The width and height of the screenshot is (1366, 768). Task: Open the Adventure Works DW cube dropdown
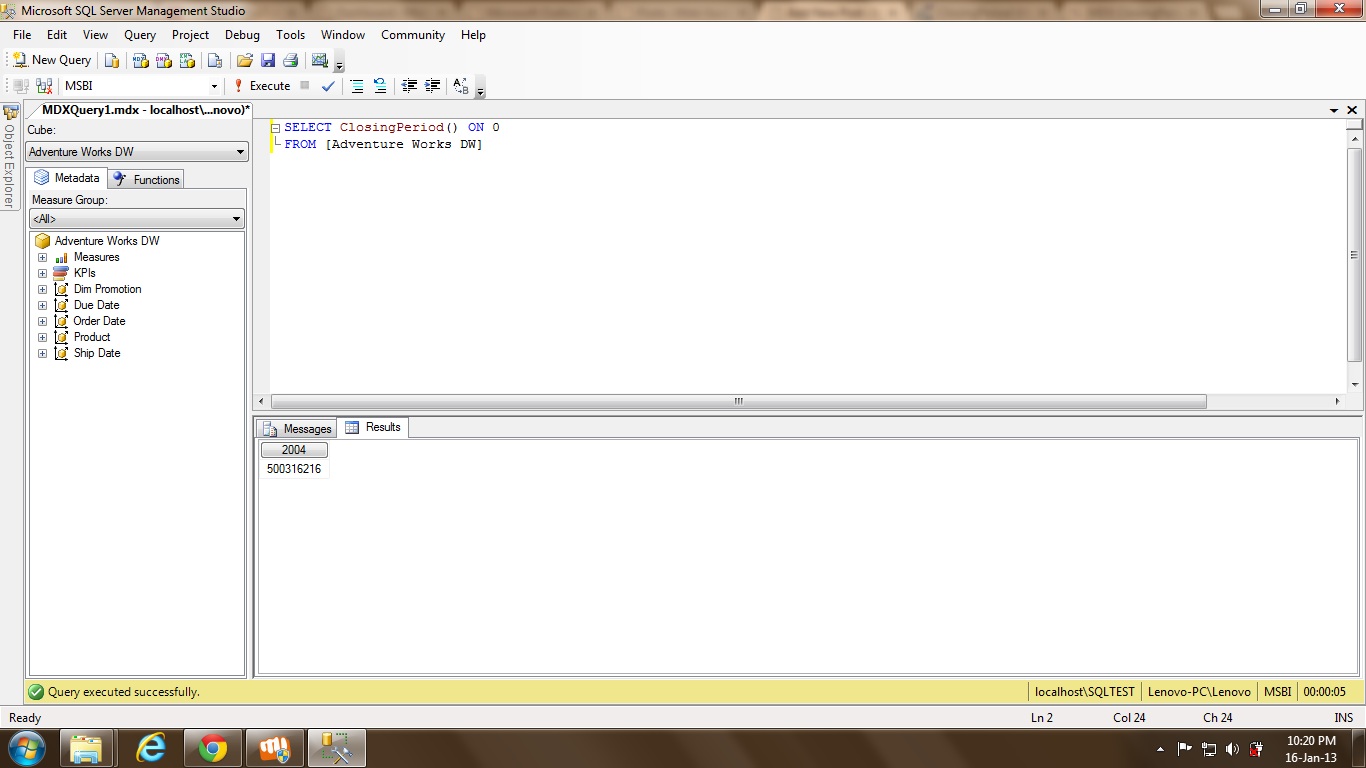(240, 152)
